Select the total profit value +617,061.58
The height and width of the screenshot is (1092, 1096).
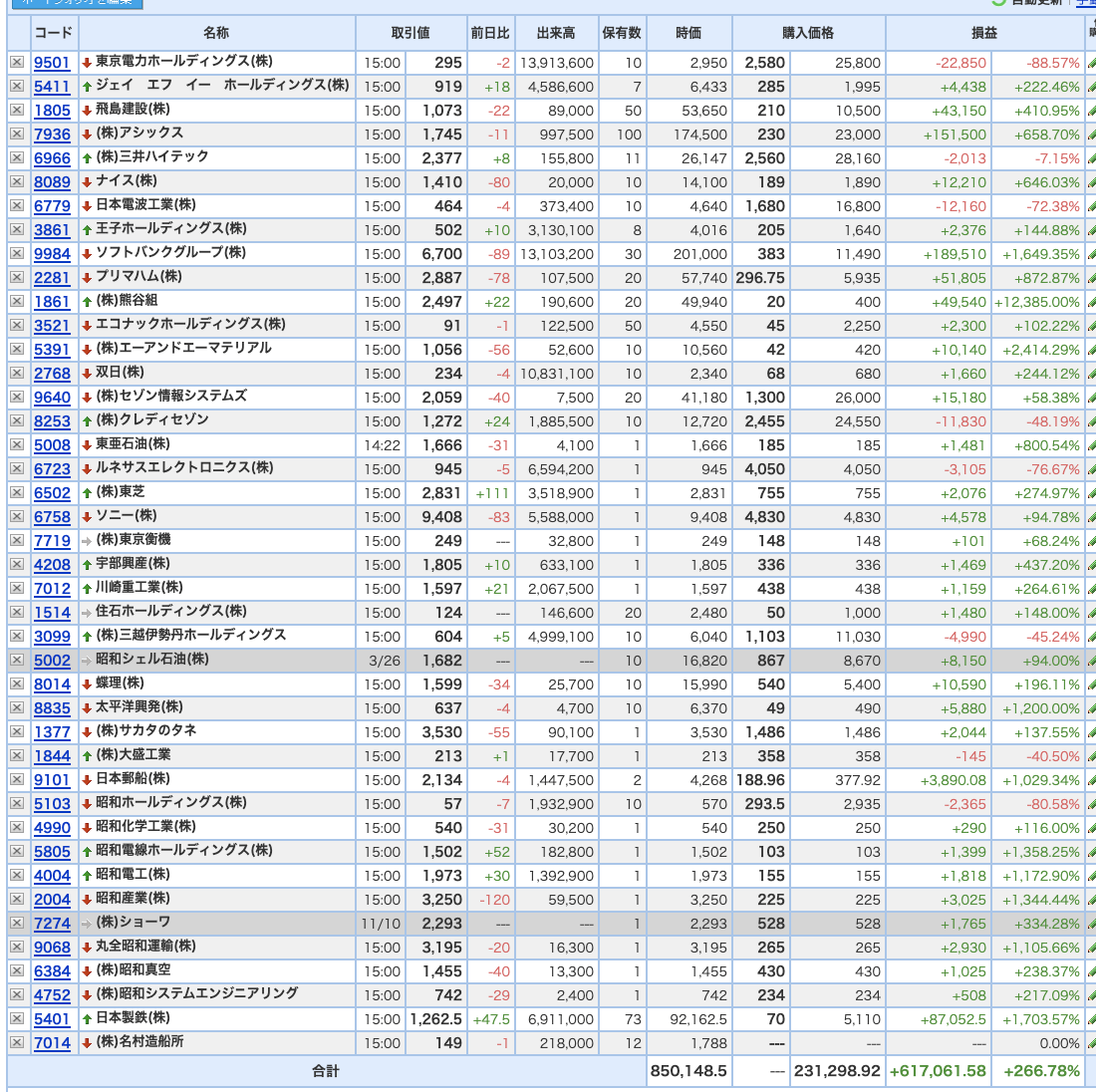(x=938, y=1071)
